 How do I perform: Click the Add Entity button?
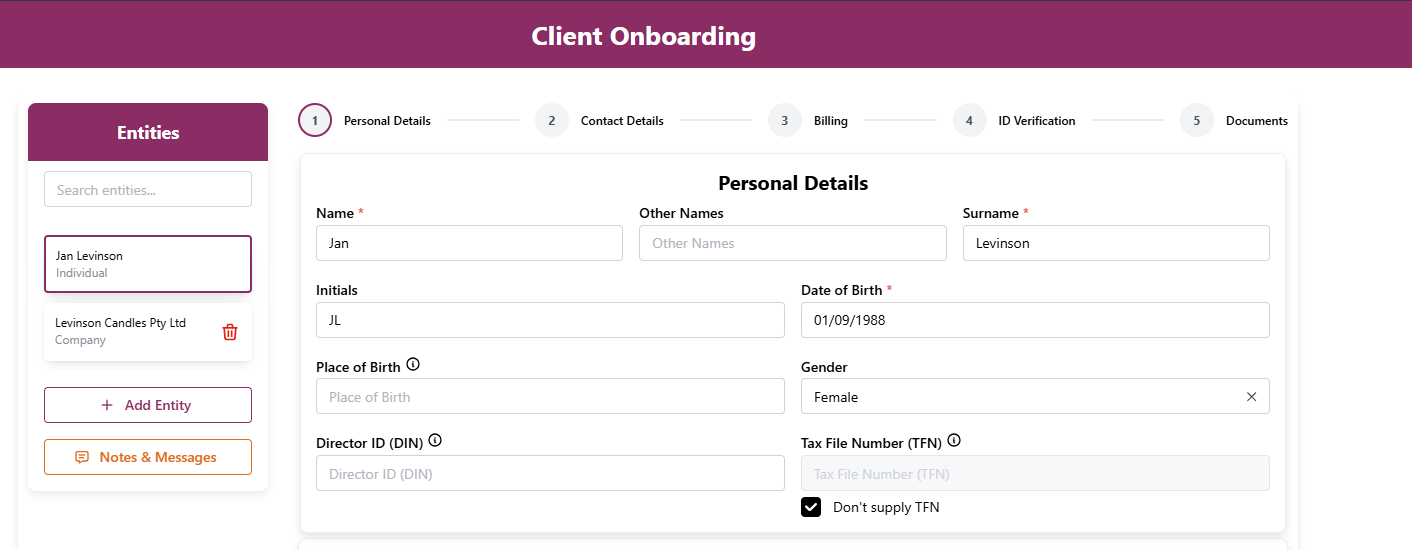click(148, 405)
